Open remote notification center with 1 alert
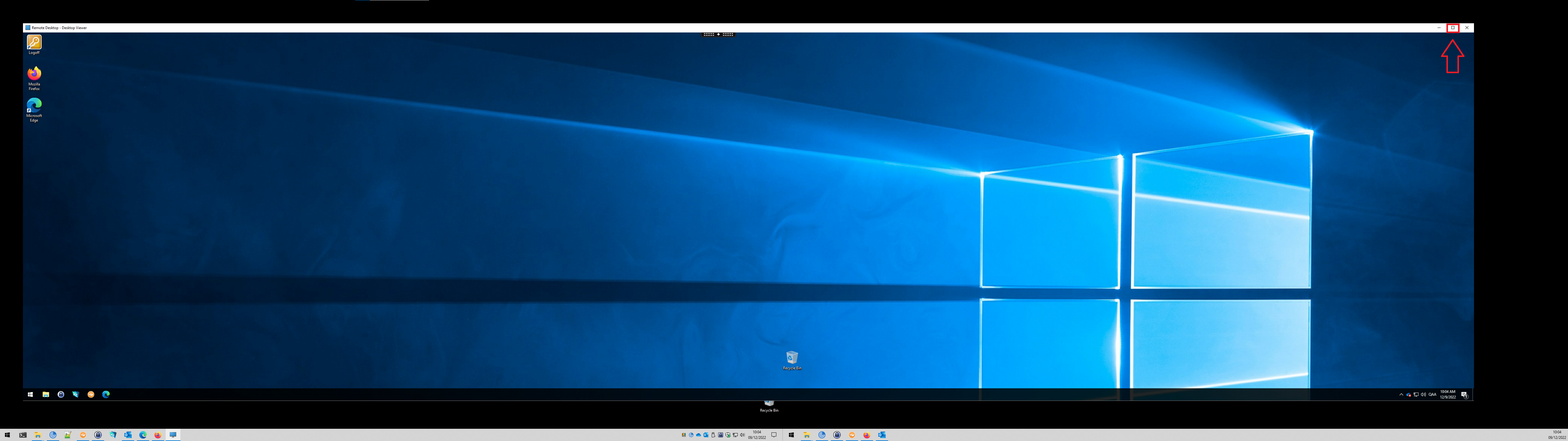 tap(1464, 395)
